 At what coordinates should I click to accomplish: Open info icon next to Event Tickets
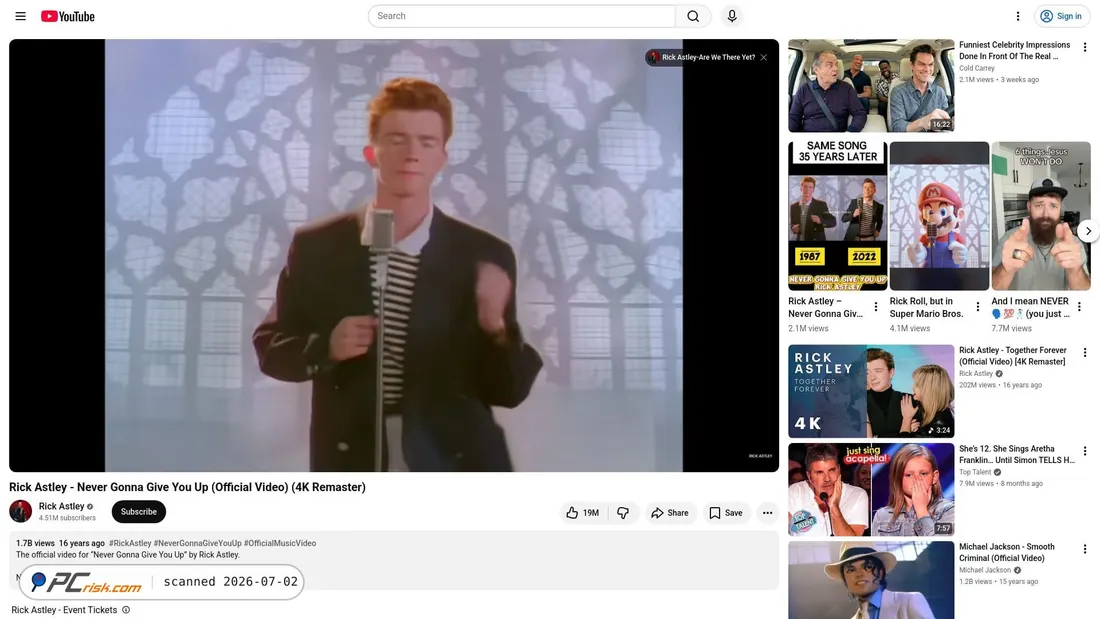pos(126,610)
